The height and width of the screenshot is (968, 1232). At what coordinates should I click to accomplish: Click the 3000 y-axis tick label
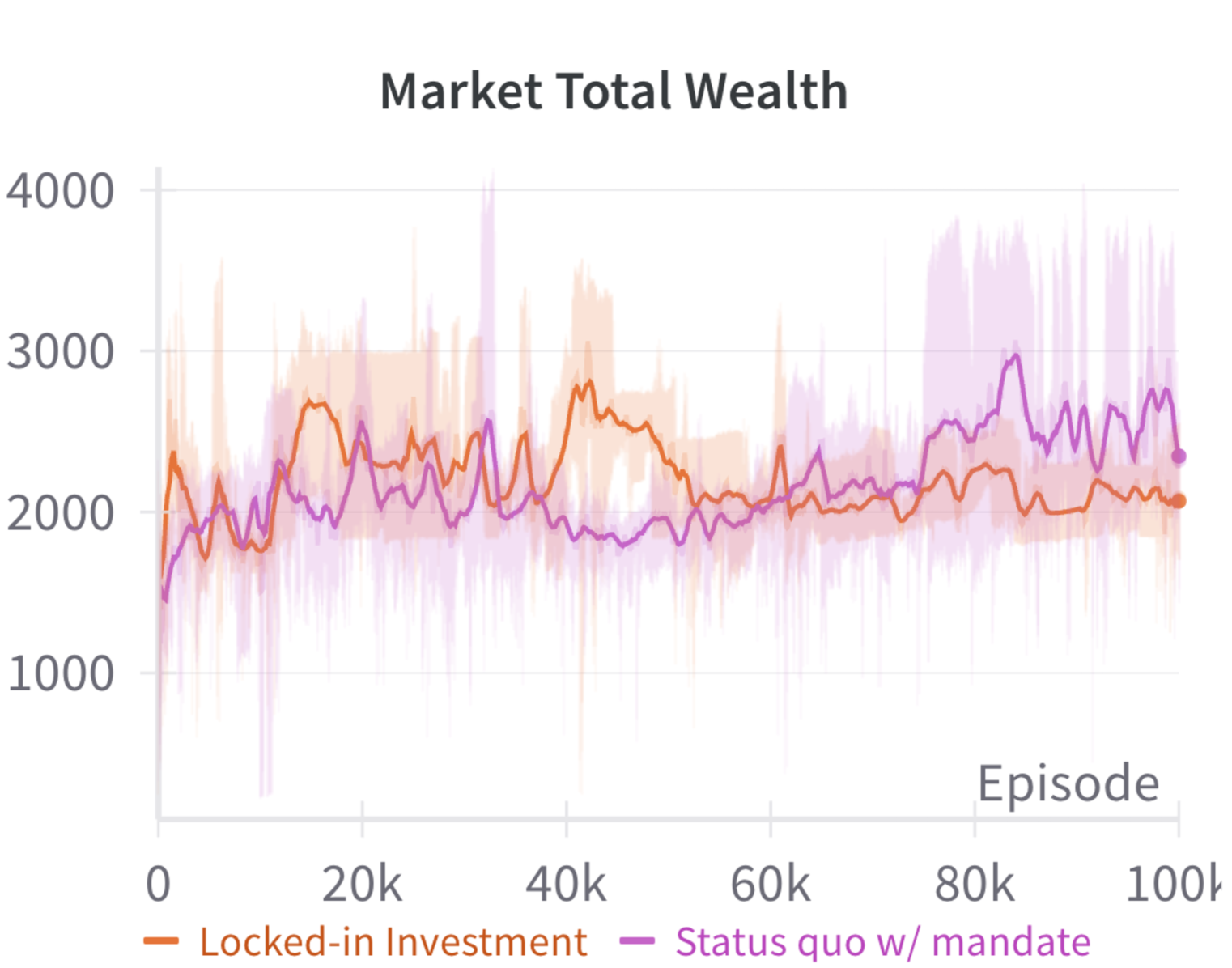[60, 352]
